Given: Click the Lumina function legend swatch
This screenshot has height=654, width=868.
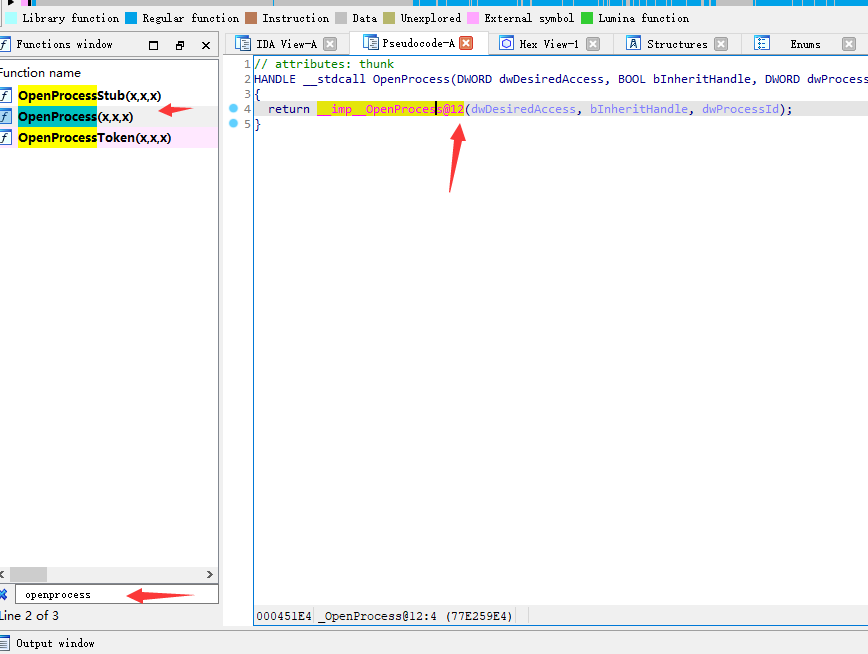Looking at the screenshot, I should (x=587, y=18).
